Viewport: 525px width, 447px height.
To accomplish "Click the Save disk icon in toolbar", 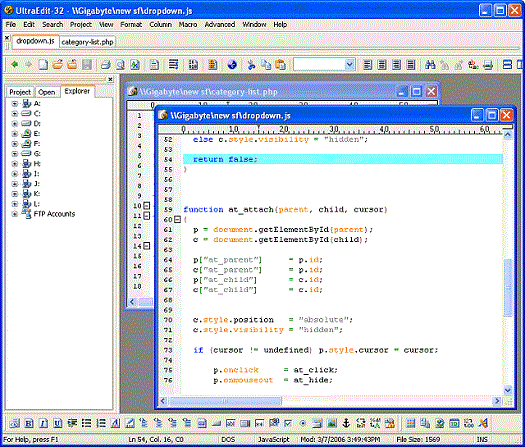I will pyautogui.click(x=87, y=65).
